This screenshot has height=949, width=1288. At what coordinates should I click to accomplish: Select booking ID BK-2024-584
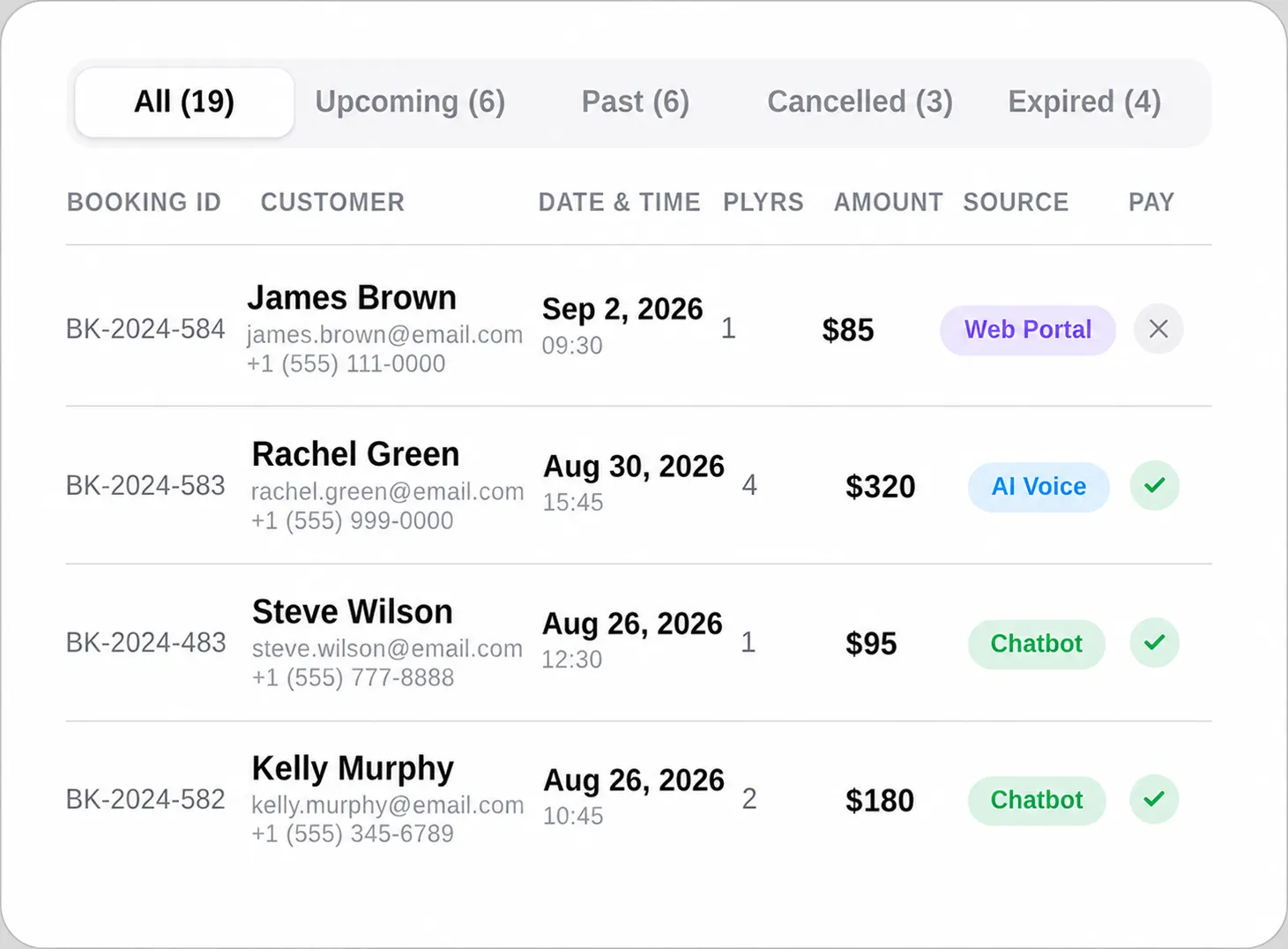(145, 329)
